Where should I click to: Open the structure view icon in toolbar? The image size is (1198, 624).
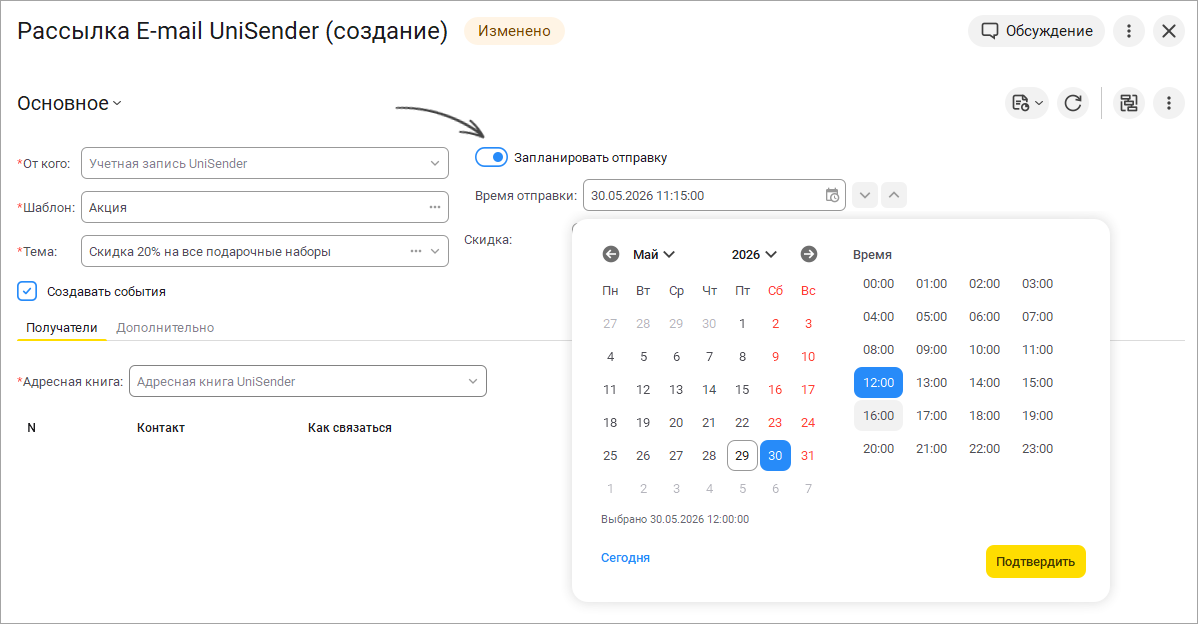tap(1128, 103)
